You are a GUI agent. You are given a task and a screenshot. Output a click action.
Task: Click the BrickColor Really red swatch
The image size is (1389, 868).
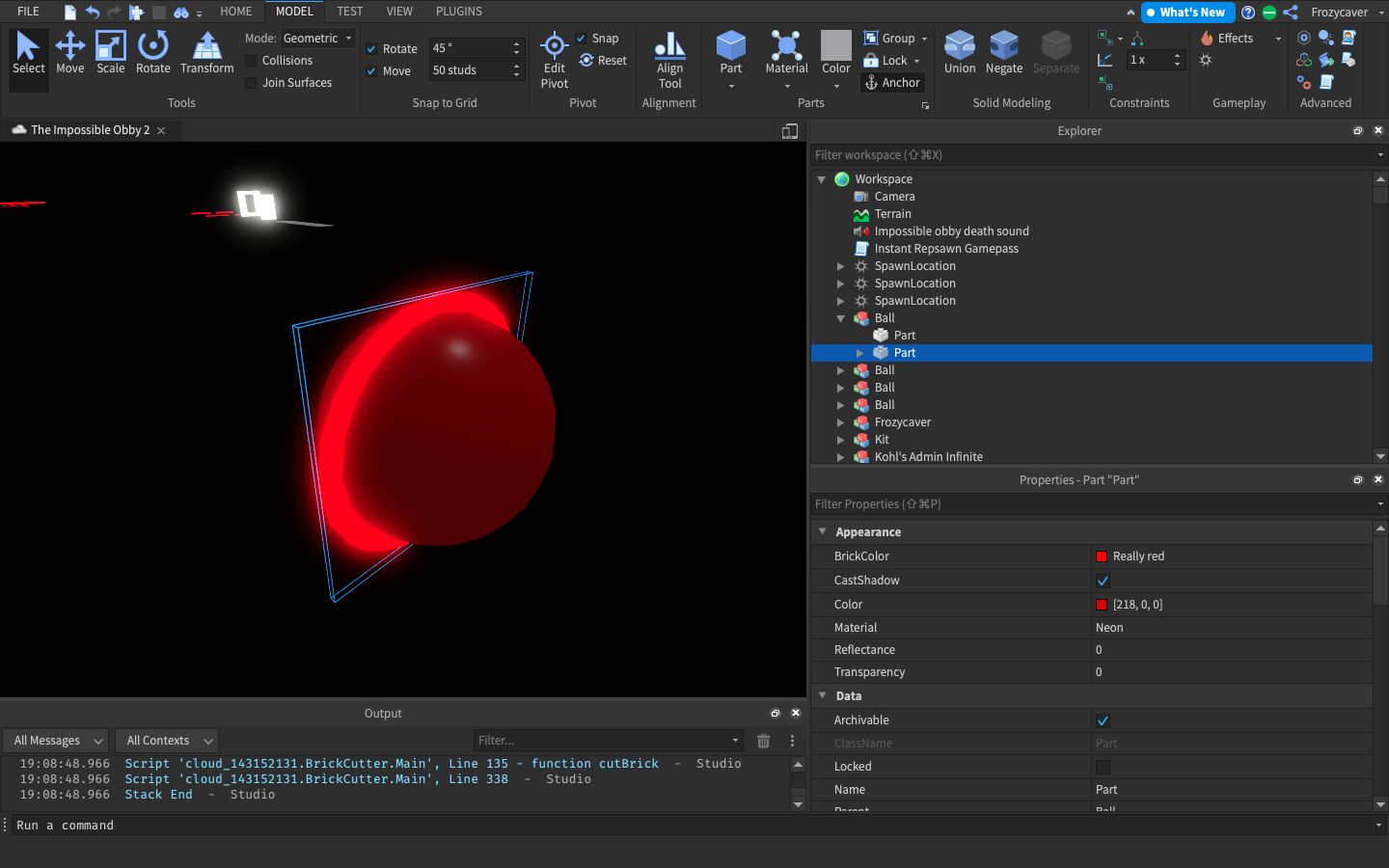click(1102, 556)
